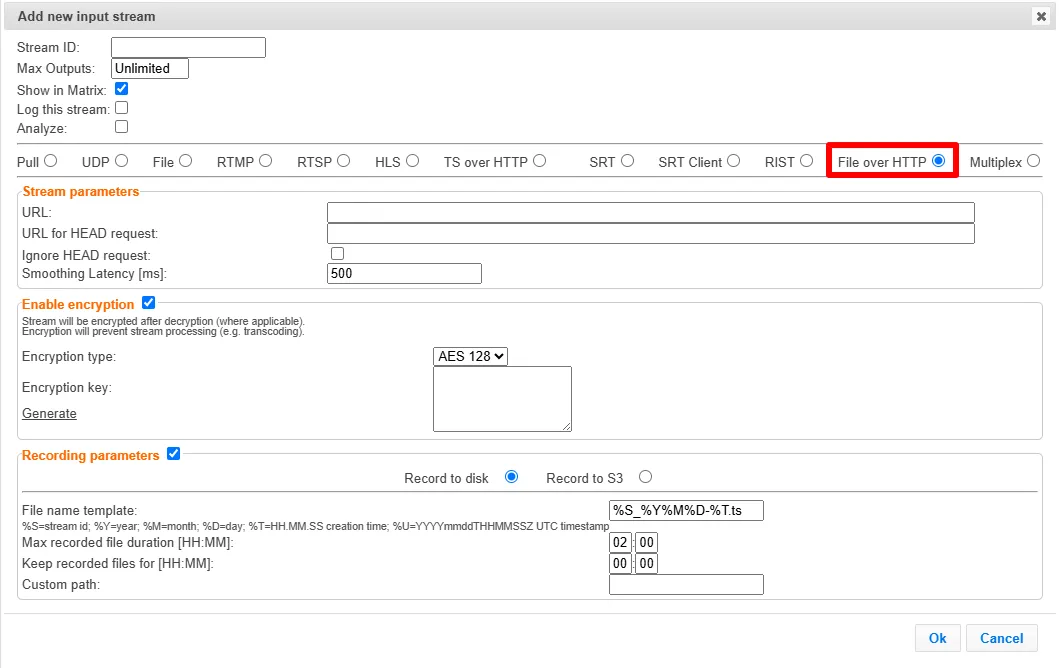Focus the URL for HEAD request field

click(650, 233)
